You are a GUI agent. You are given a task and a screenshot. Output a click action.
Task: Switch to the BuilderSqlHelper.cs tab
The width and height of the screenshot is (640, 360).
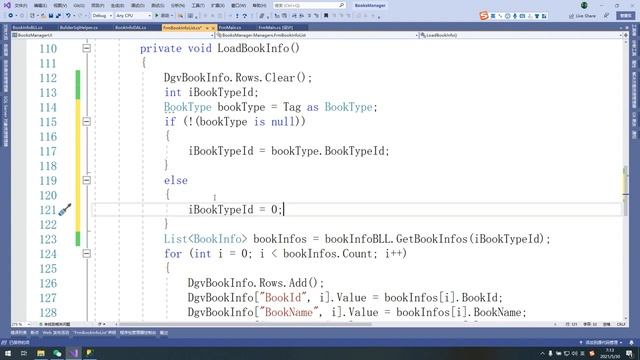tap(79, 28)
